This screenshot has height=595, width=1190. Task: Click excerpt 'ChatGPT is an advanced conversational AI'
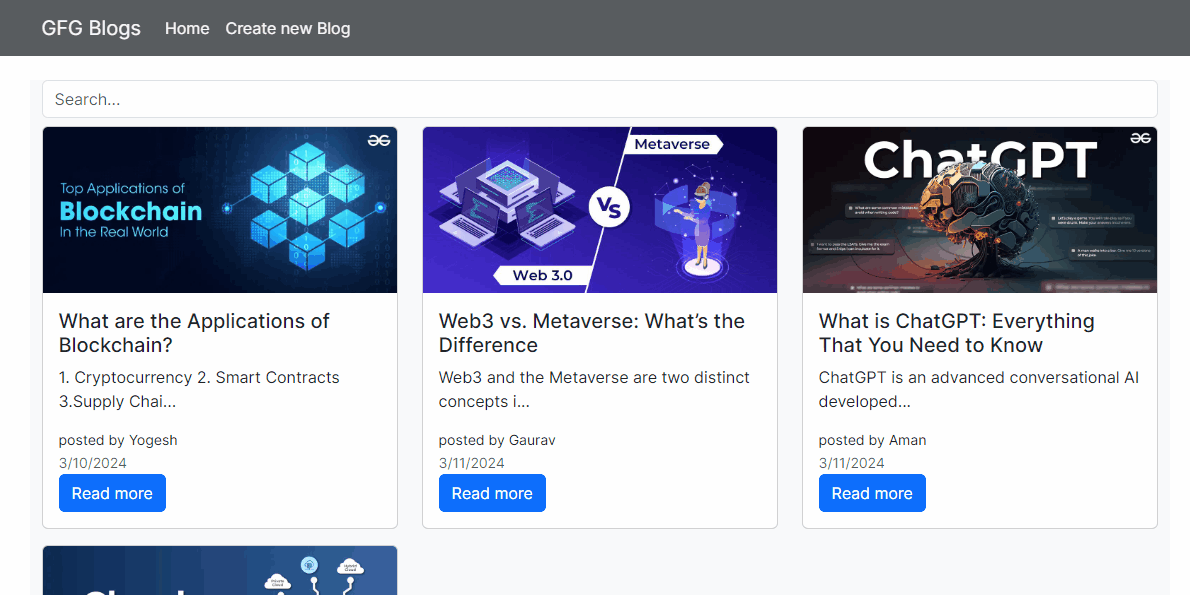(x=979, y=377)
